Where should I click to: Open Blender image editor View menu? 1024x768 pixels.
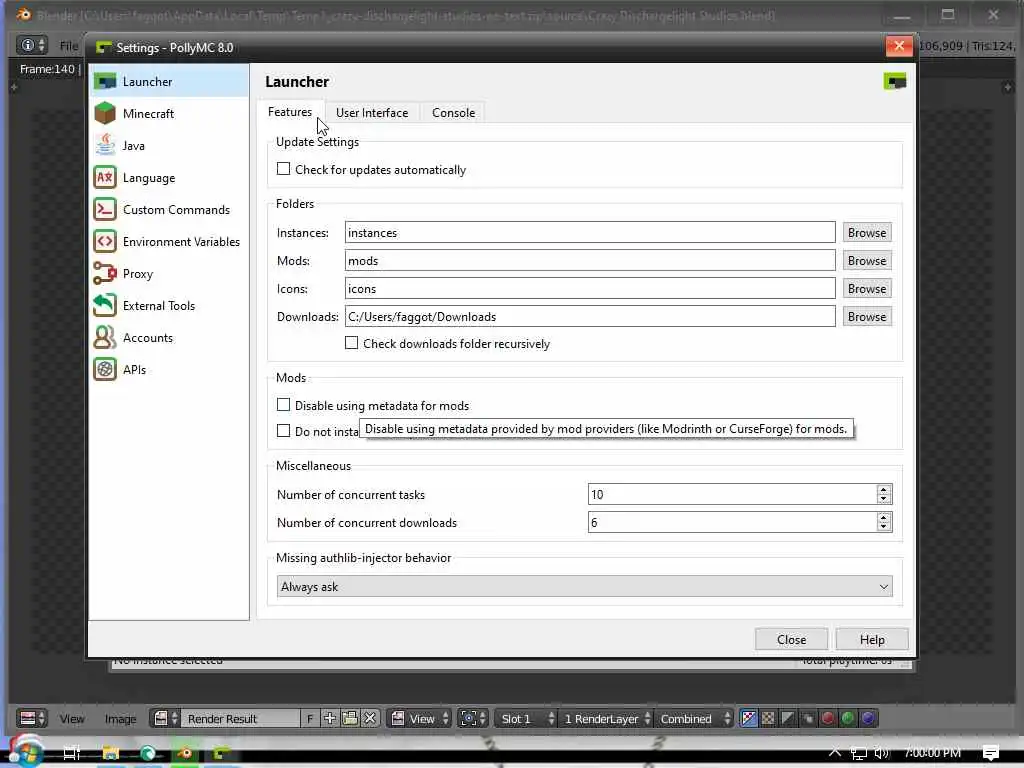pos(72,718)
